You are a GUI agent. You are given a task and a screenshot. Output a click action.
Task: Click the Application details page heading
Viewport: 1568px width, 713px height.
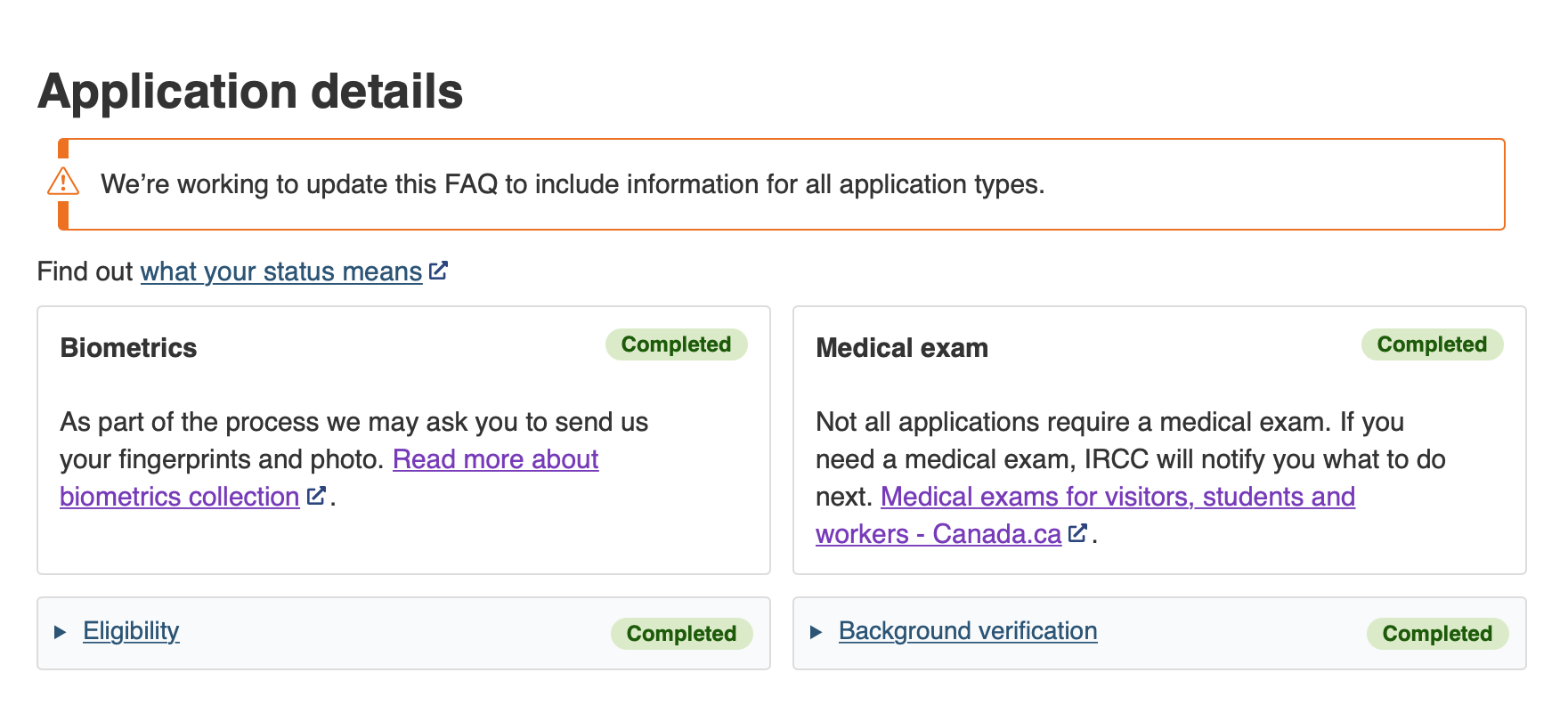250,91
